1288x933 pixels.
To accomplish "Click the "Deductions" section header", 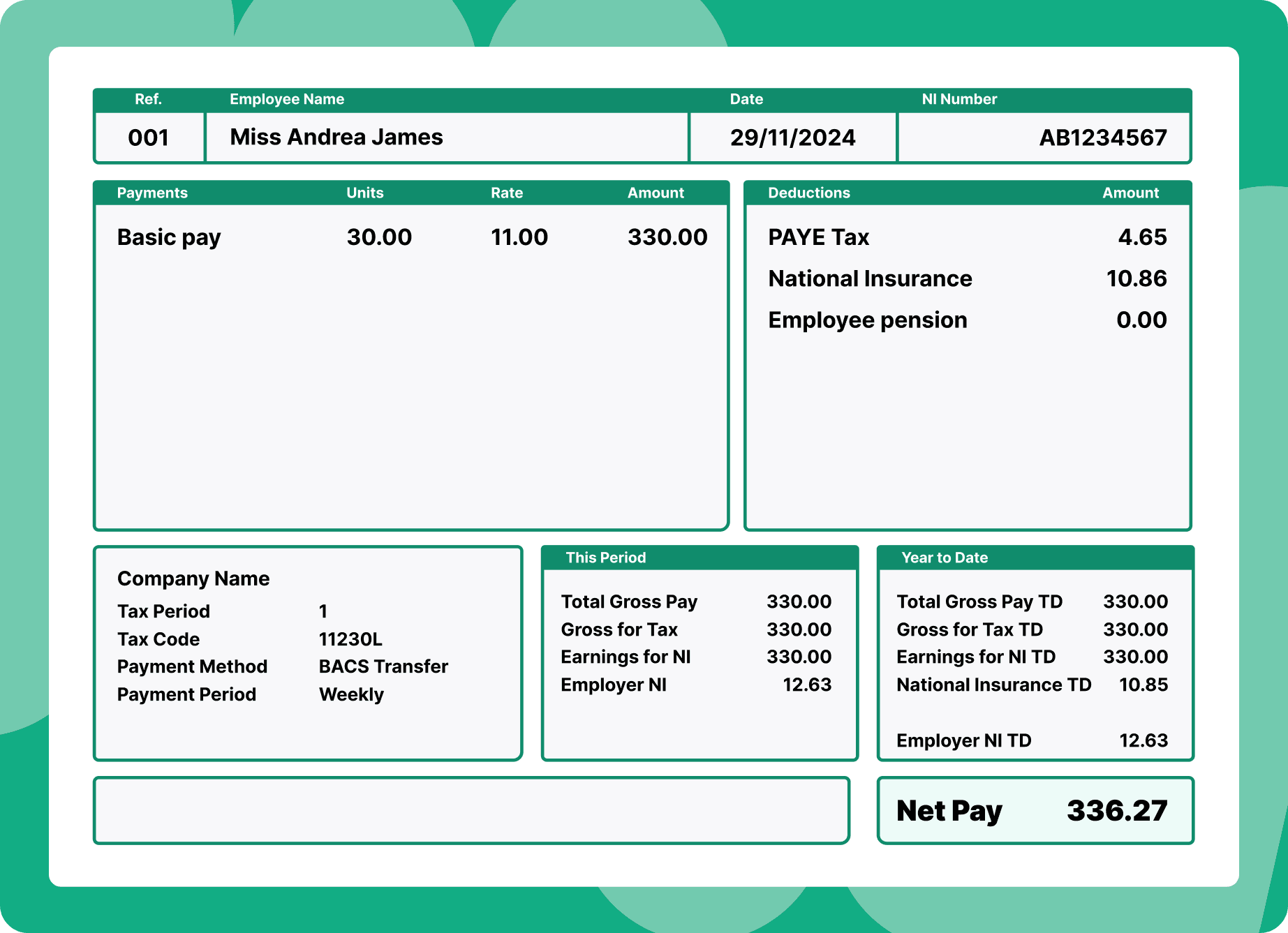I will tap(809, 193).
